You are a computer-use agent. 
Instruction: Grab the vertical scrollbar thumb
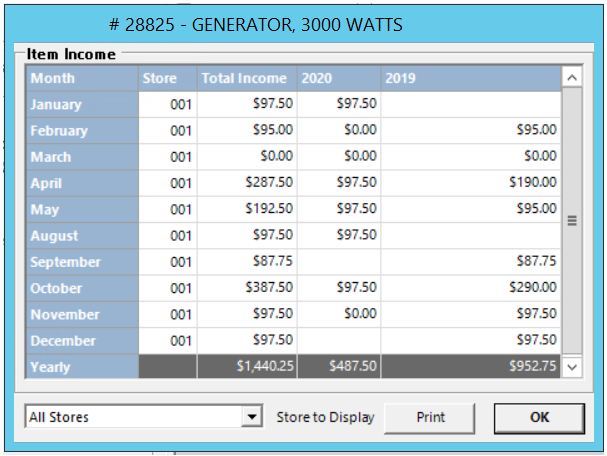(572, 221)
